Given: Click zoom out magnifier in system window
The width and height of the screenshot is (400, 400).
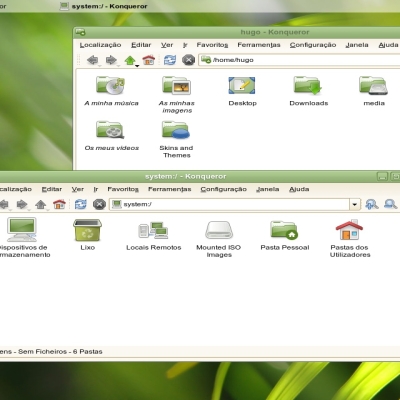Looking at the screenshot, I should [390, 204].
